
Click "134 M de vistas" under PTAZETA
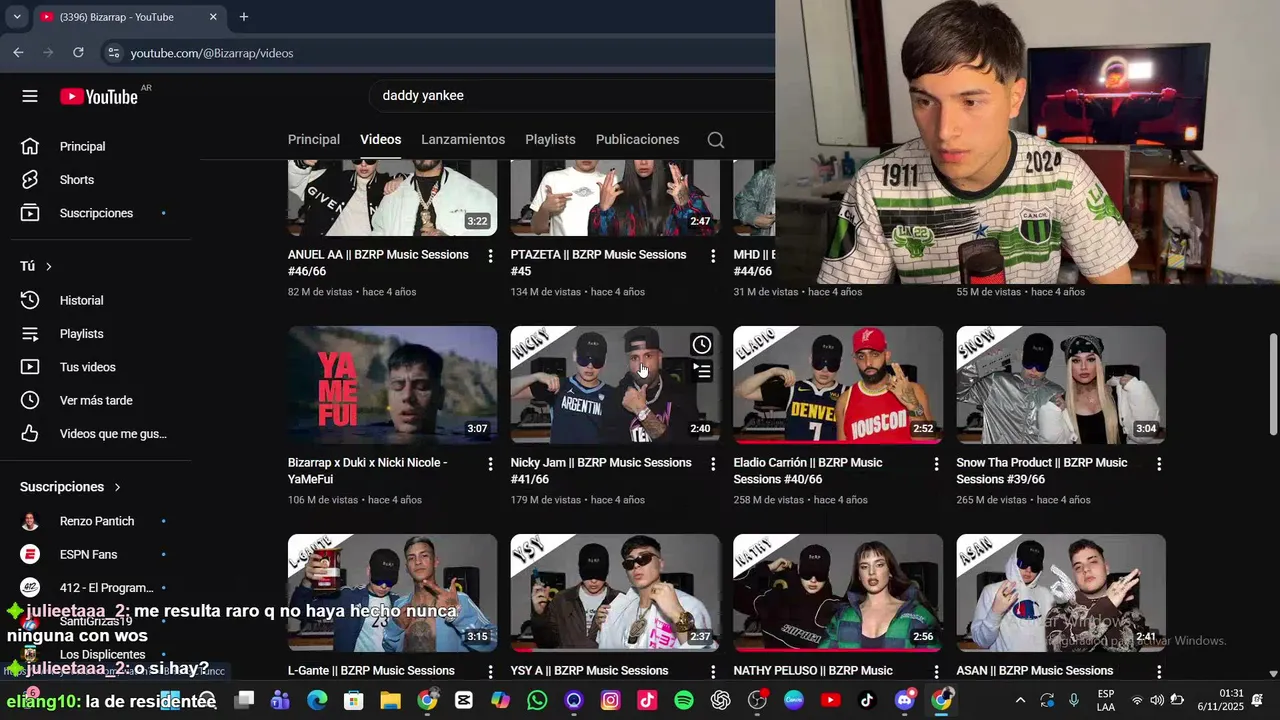[x=545, y=292]
